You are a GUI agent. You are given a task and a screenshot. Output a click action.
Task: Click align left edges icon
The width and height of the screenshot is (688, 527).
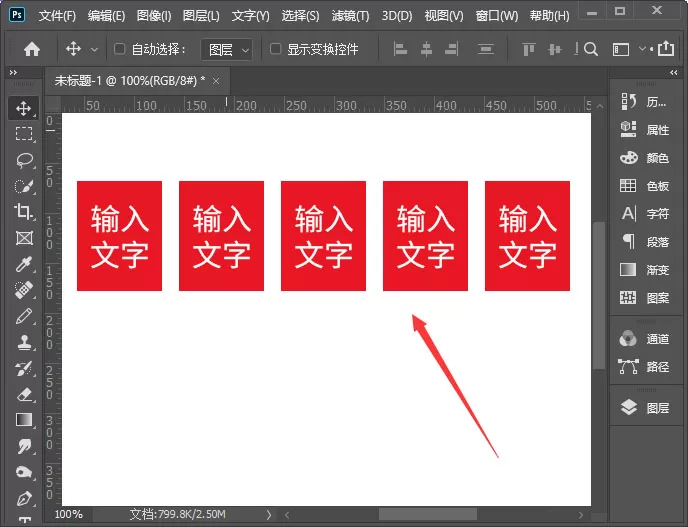pos(400,49)
